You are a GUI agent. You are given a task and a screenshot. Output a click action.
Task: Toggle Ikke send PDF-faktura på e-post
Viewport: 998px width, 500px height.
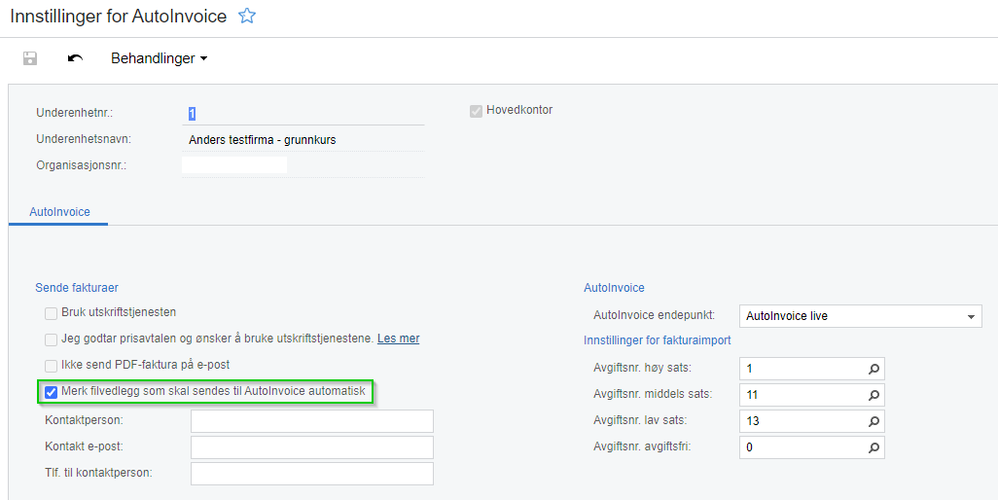coord(51,366)
